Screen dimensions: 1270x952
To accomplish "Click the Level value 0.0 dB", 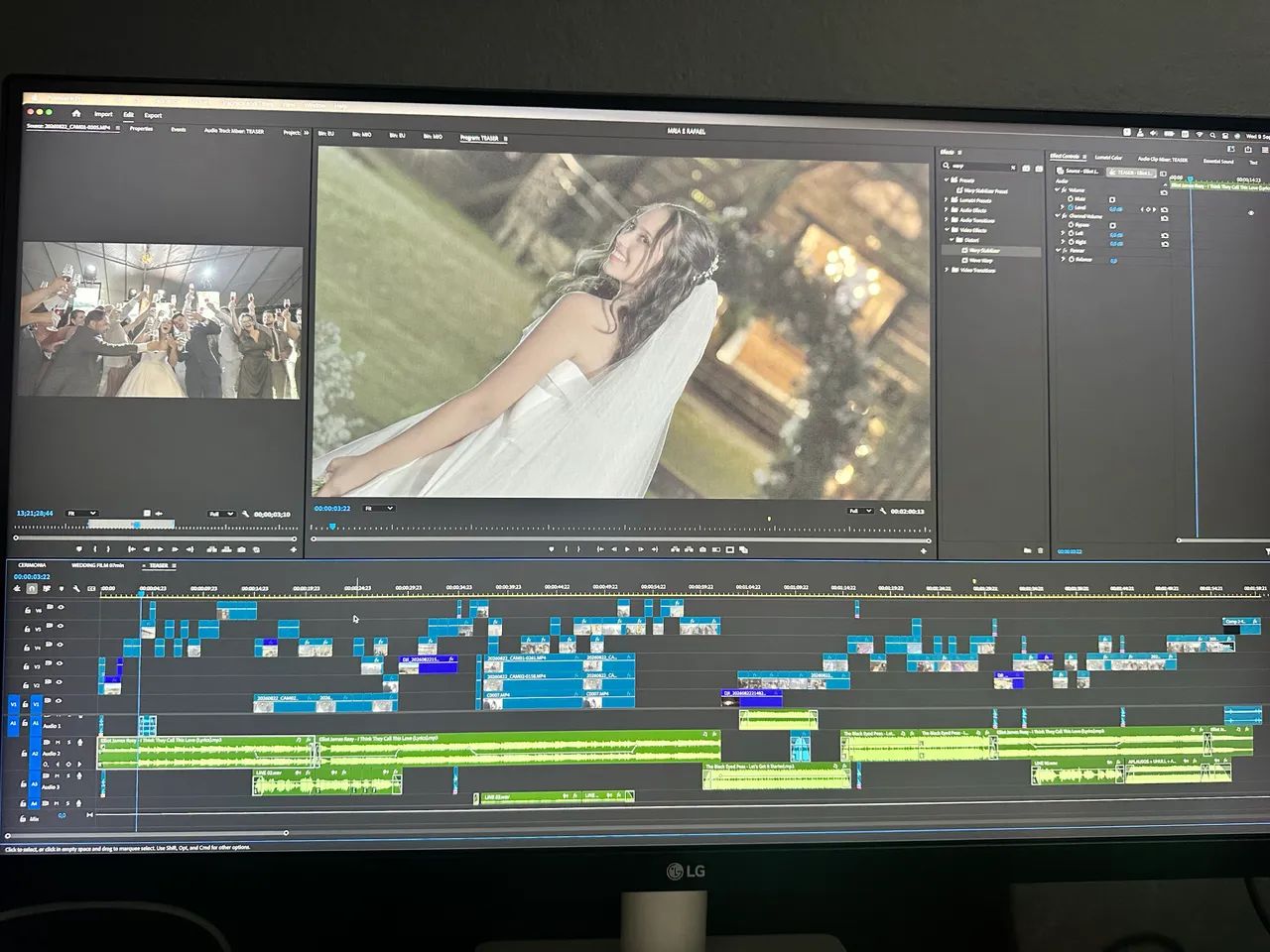I will tap(1116, 209).
